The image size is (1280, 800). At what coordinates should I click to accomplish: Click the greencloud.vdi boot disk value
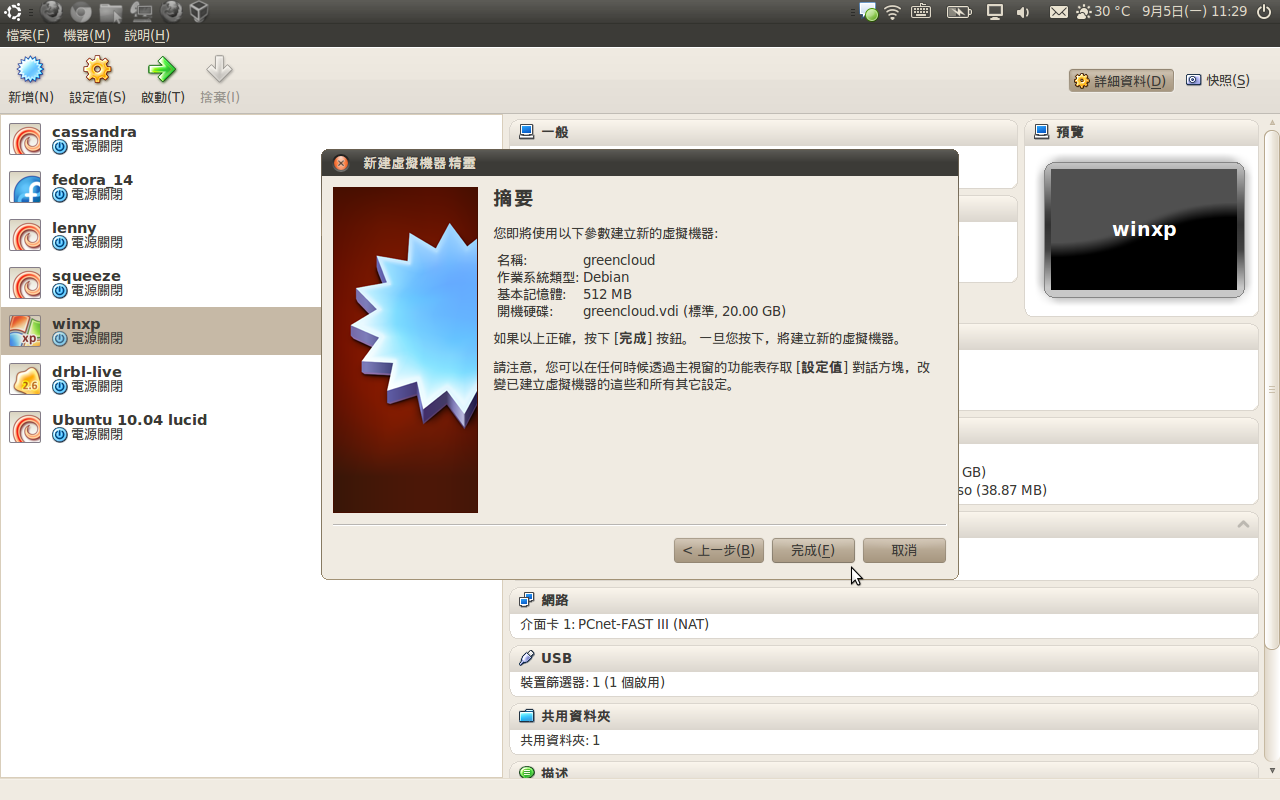tap(684, 311)
